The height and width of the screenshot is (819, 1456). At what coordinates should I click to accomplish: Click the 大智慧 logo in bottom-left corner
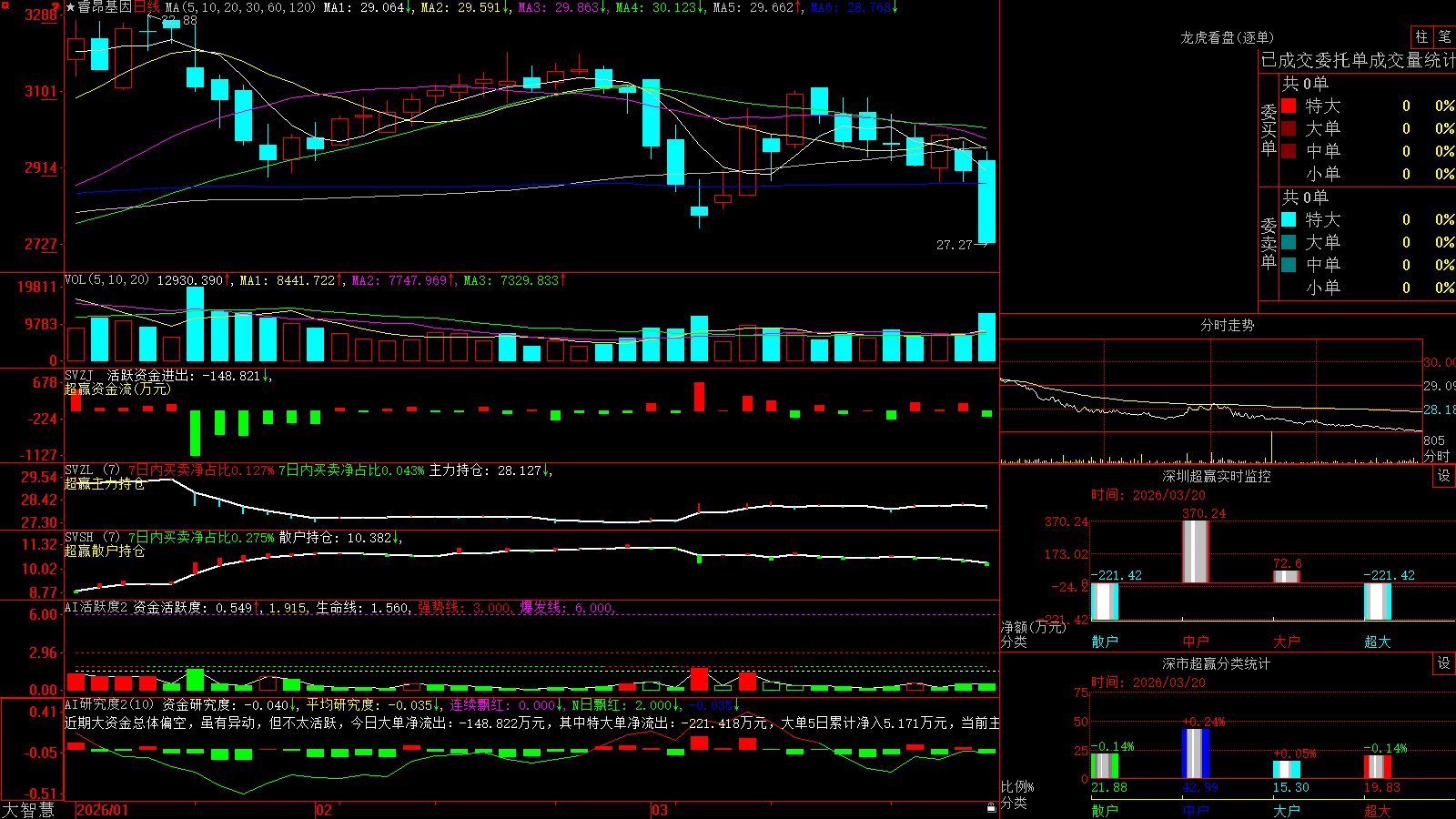[28, 810]
